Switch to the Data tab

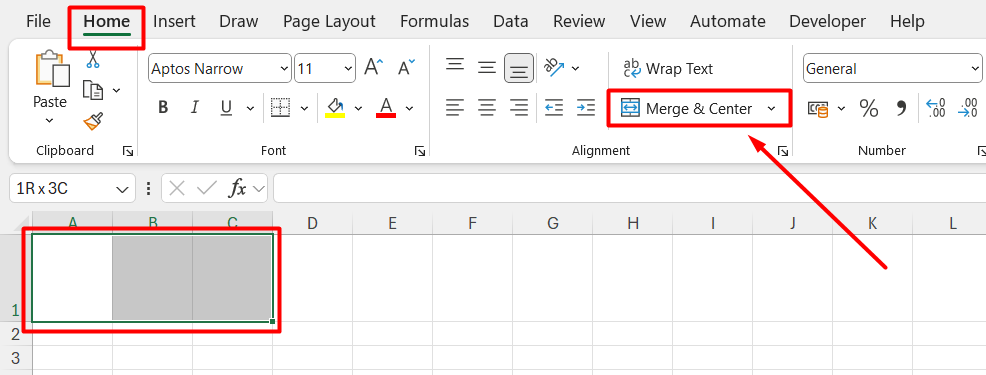pyautogui.click(x=511, y=21)
